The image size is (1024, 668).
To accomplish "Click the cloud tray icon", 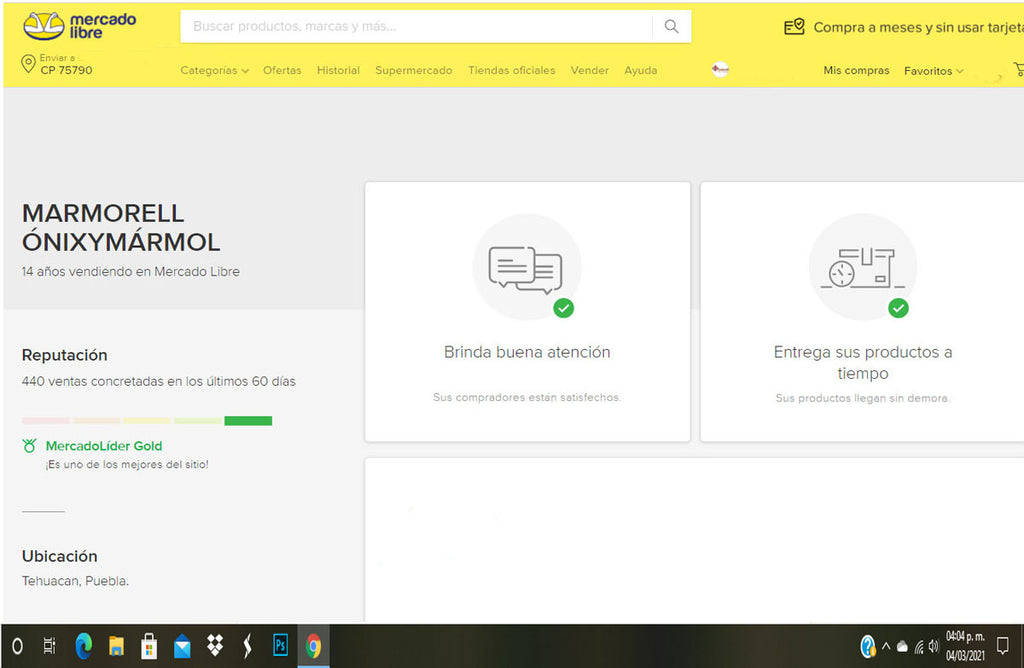I will tap(903, 647).
